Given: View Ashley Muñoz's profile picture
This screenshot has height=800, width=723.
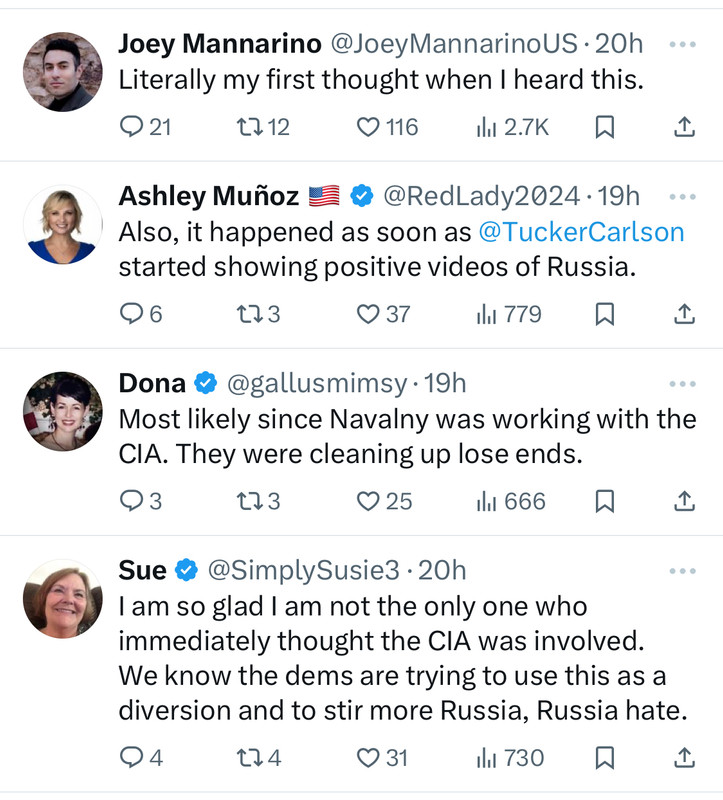Looking at the screenshot, I should [x=62, y=224].
